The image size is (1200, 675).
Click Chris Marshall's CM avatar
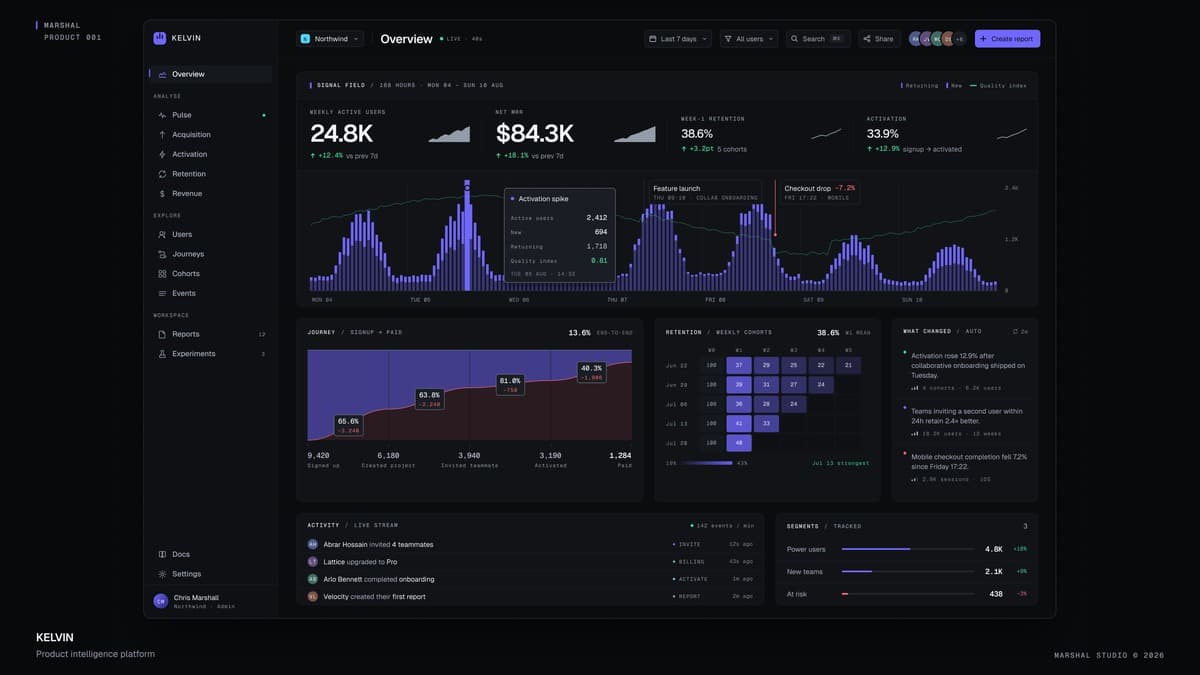[x=160, y=601]
